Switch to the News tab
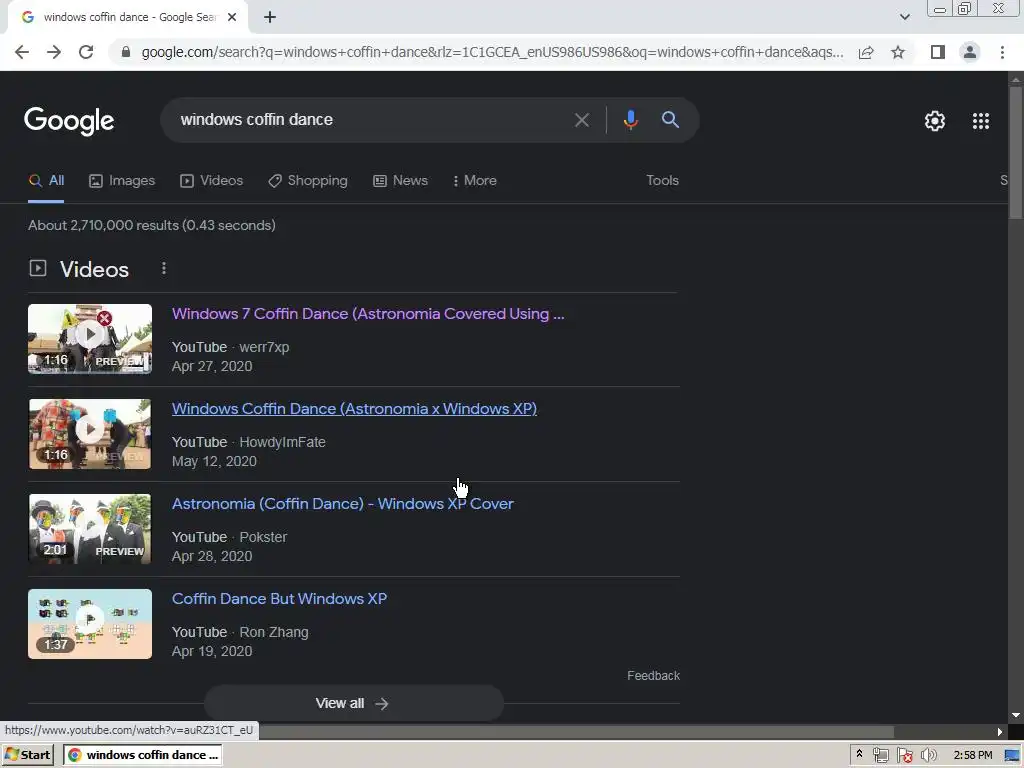This screenshot has height=768, width=1024. pyautogui.click(x=400, y=181)
